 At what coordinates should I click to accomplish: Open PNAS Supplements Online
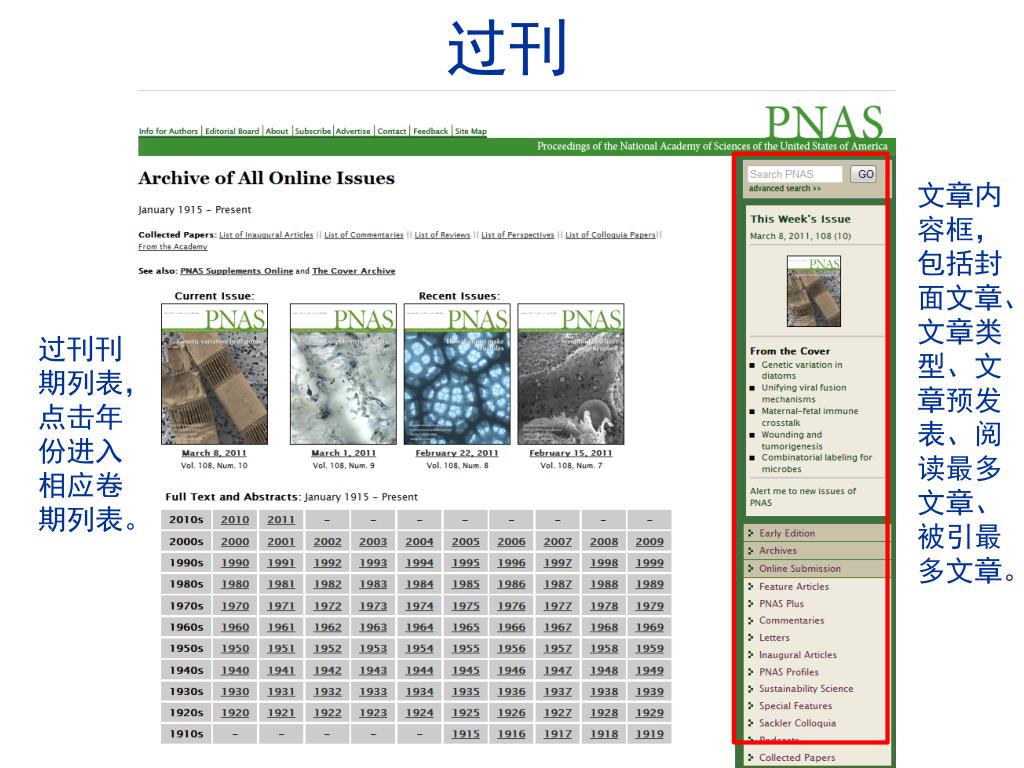click(236, 271)
